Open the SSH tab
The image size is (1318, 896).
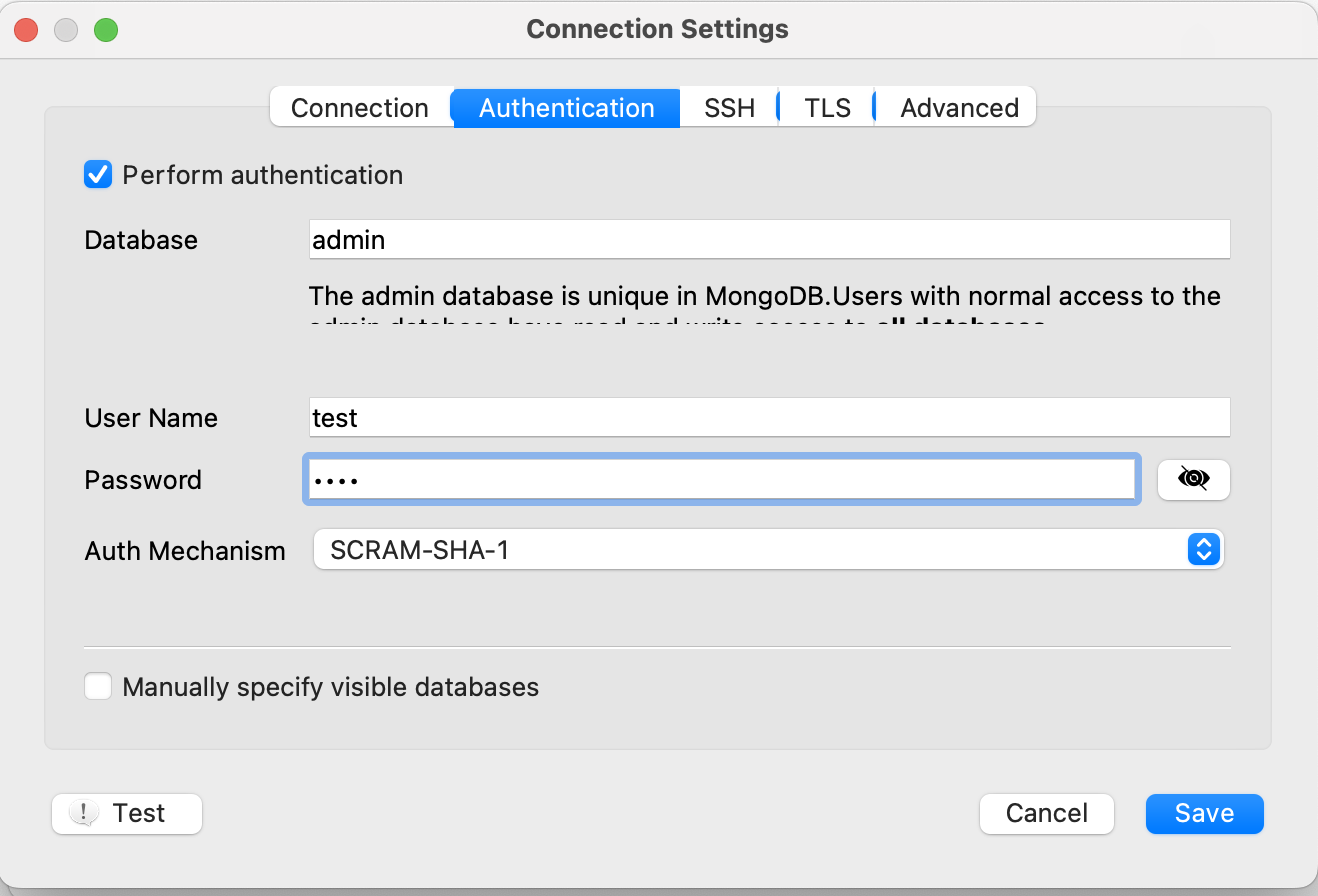(x=729, y=108)
